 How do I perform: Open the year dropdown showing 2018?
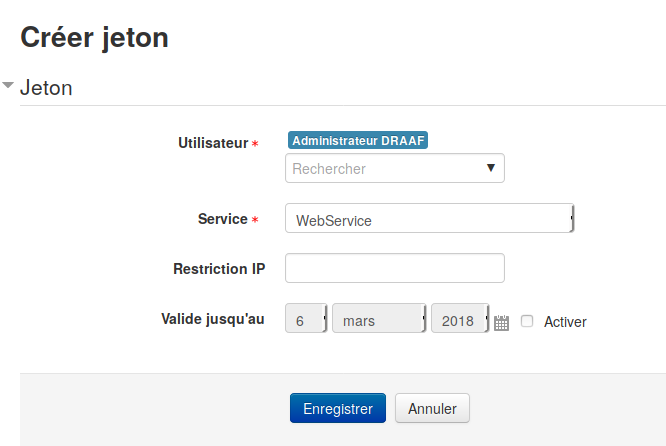pos(460,318)
